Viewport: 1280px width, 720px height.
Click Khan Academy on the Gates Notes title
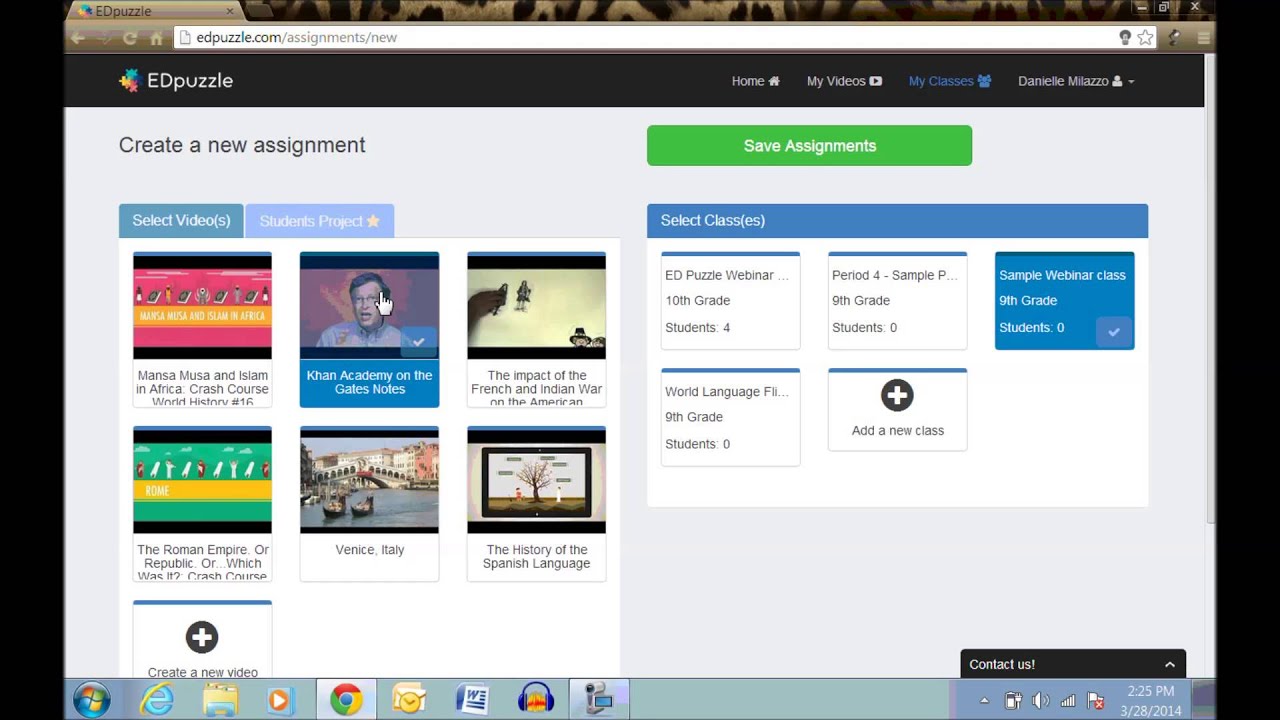(369, 382)
